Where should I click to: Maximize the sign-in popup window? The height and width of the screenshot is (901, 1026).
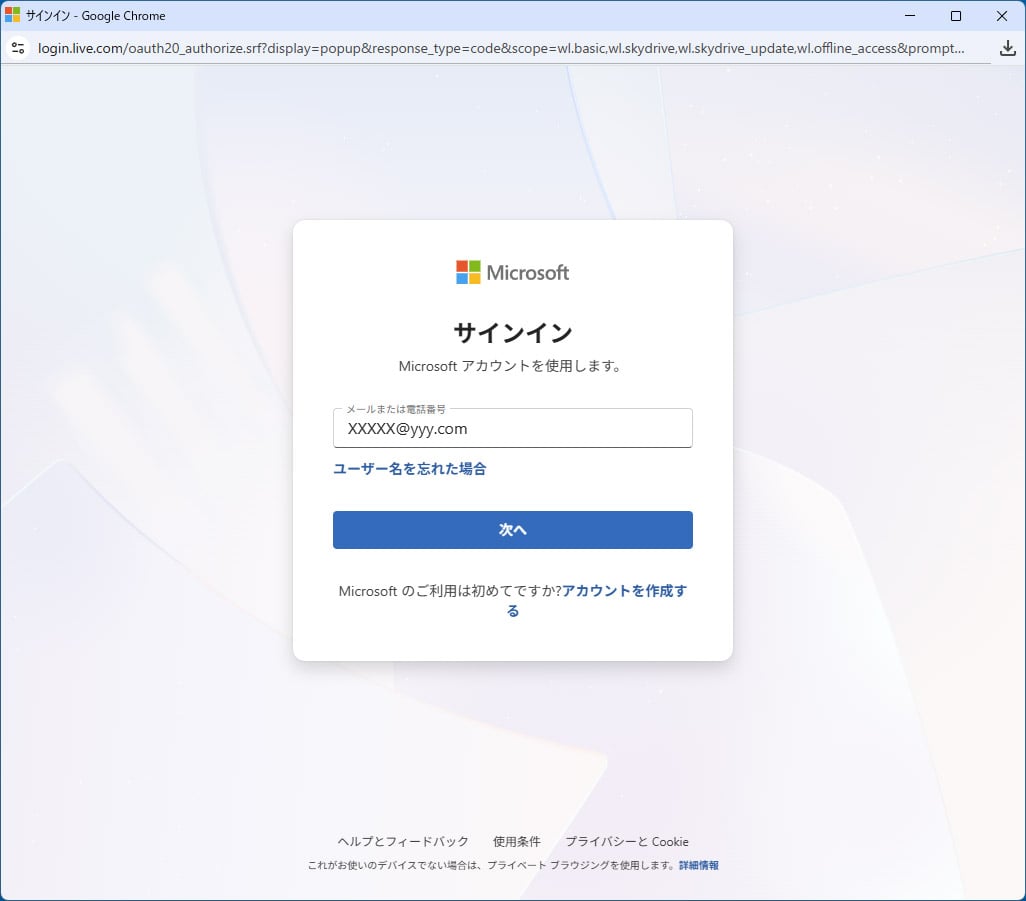click(956, 16)
